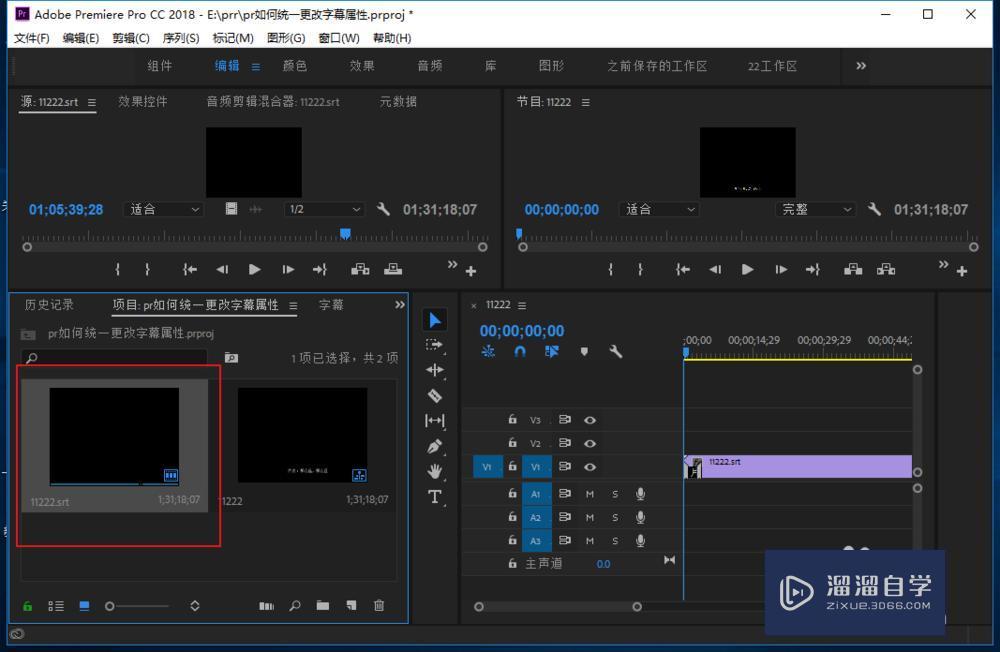1000x652 pixels.
Task: Click Automate to Sequence icon
Action: [267, 606]
